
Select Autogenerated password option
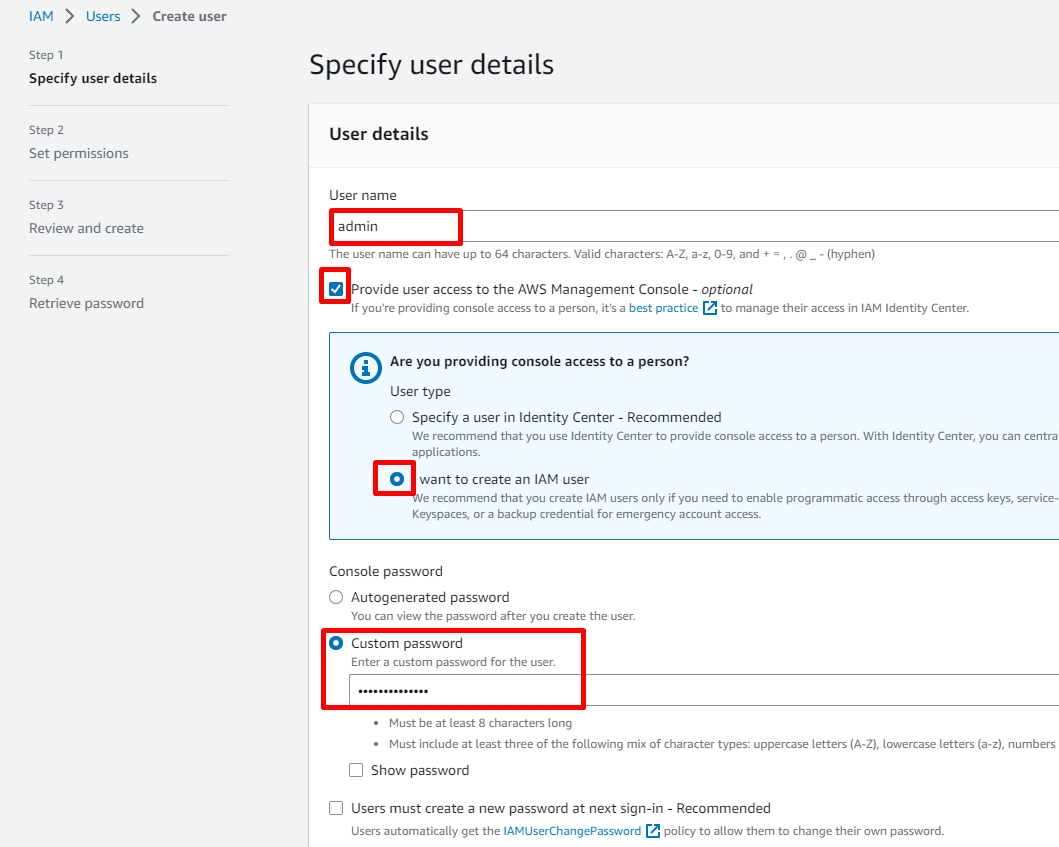pyautogui.click(x=336, y=597)
